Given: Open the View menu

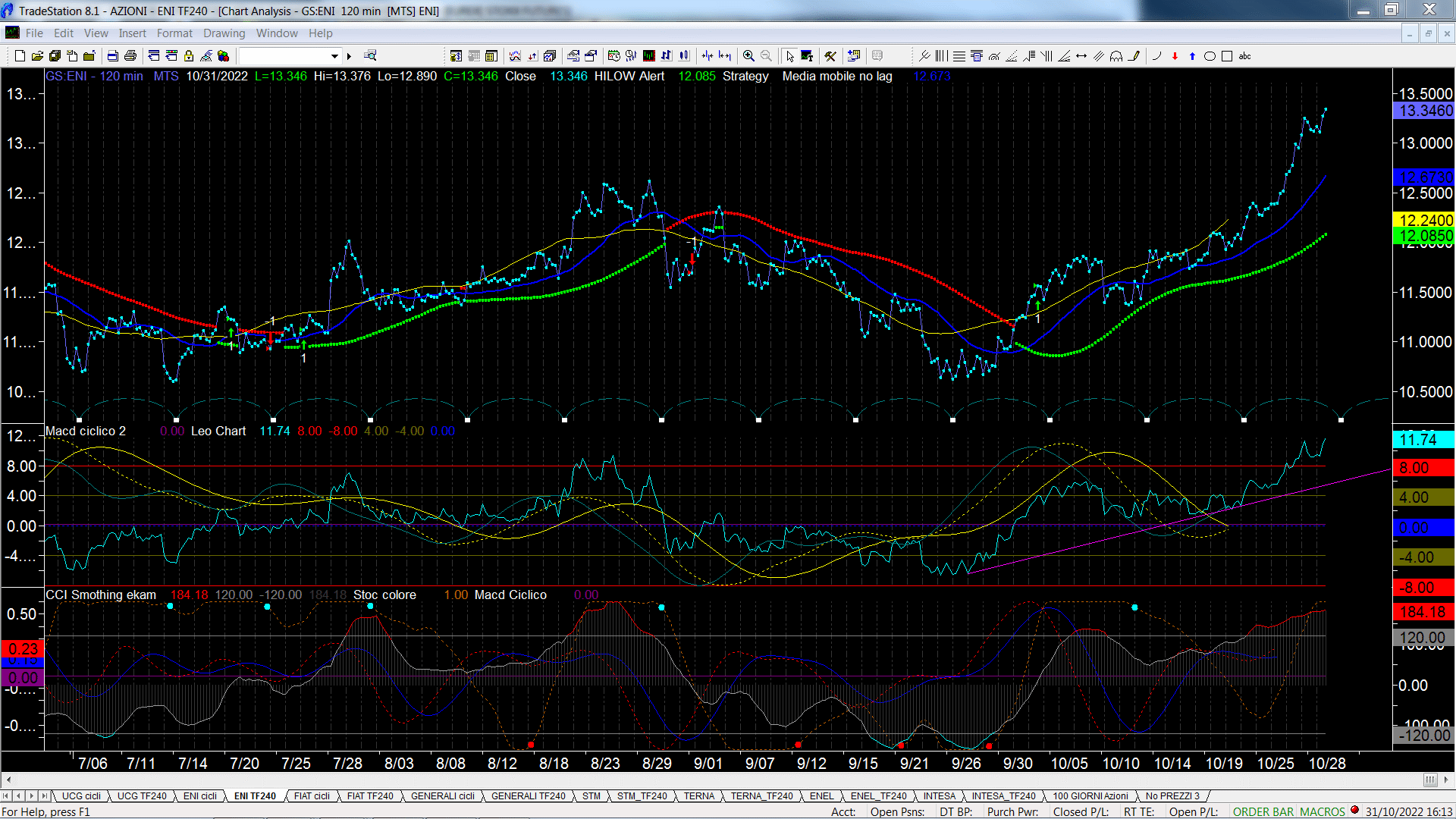Looking at the screenshot, I should click(96, 33).
